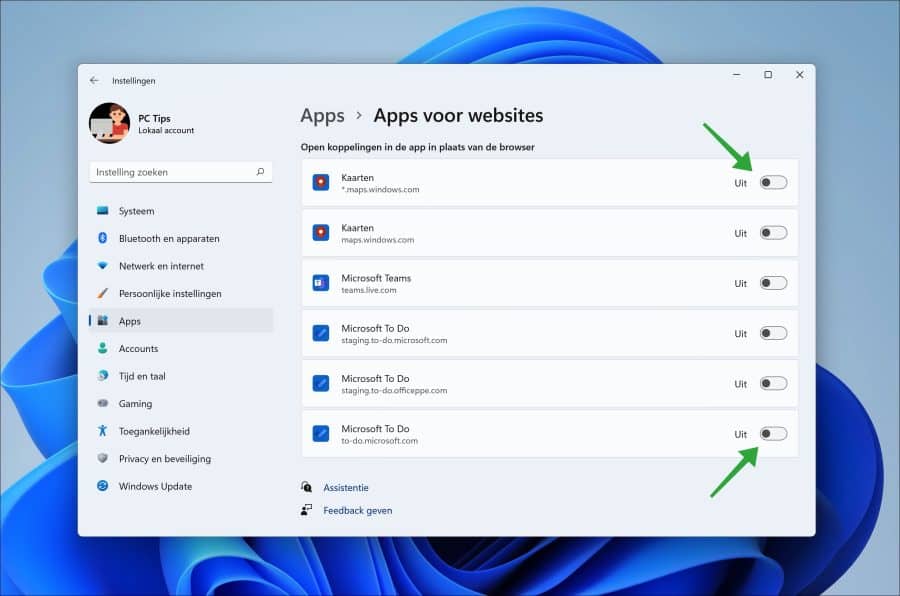Click the search magnifier icon
Screen dimensions: 900x596
pyautogui.click(x=260, y=172)
